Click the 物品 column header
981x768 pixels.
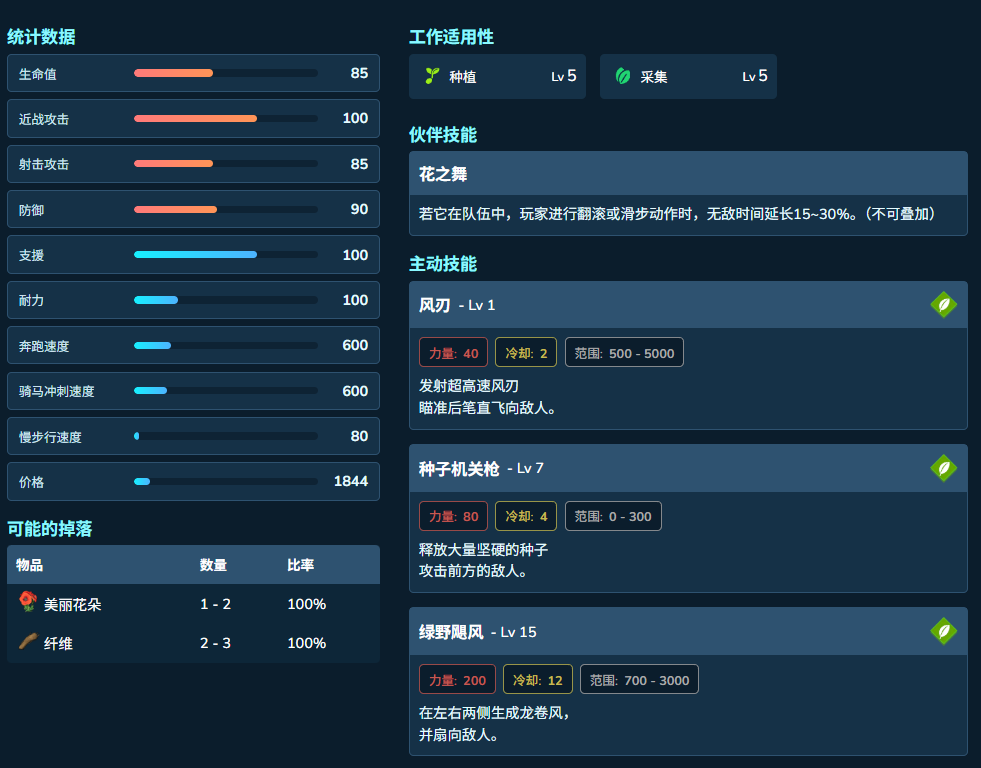29,565
